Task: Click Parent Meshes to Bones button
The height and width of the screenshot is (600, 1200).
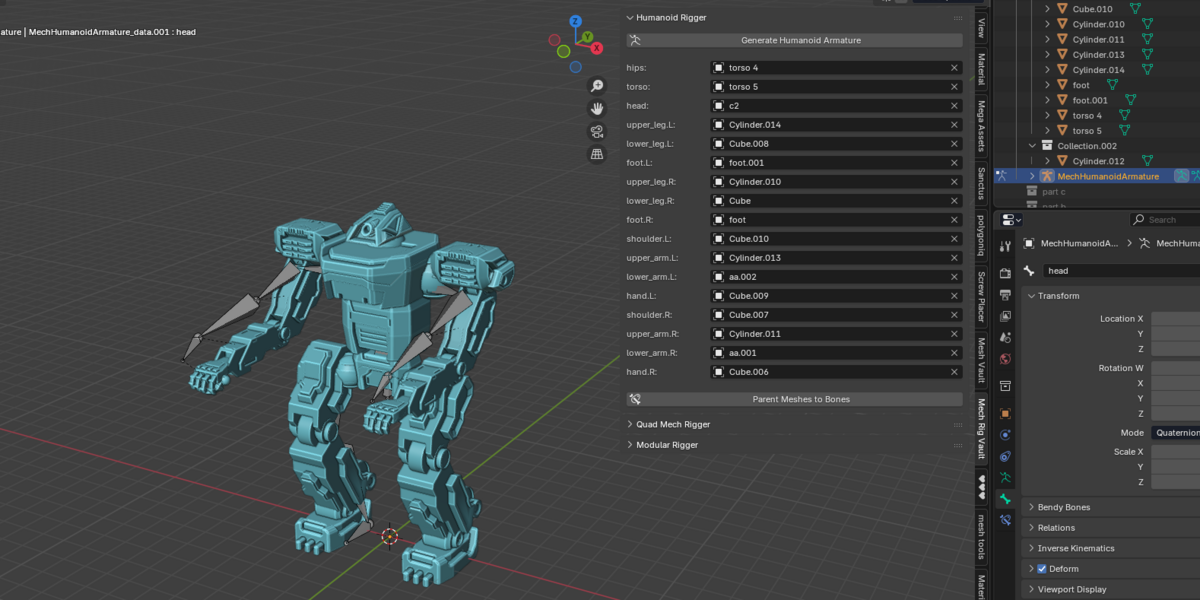Action: (x=795, y=399)
